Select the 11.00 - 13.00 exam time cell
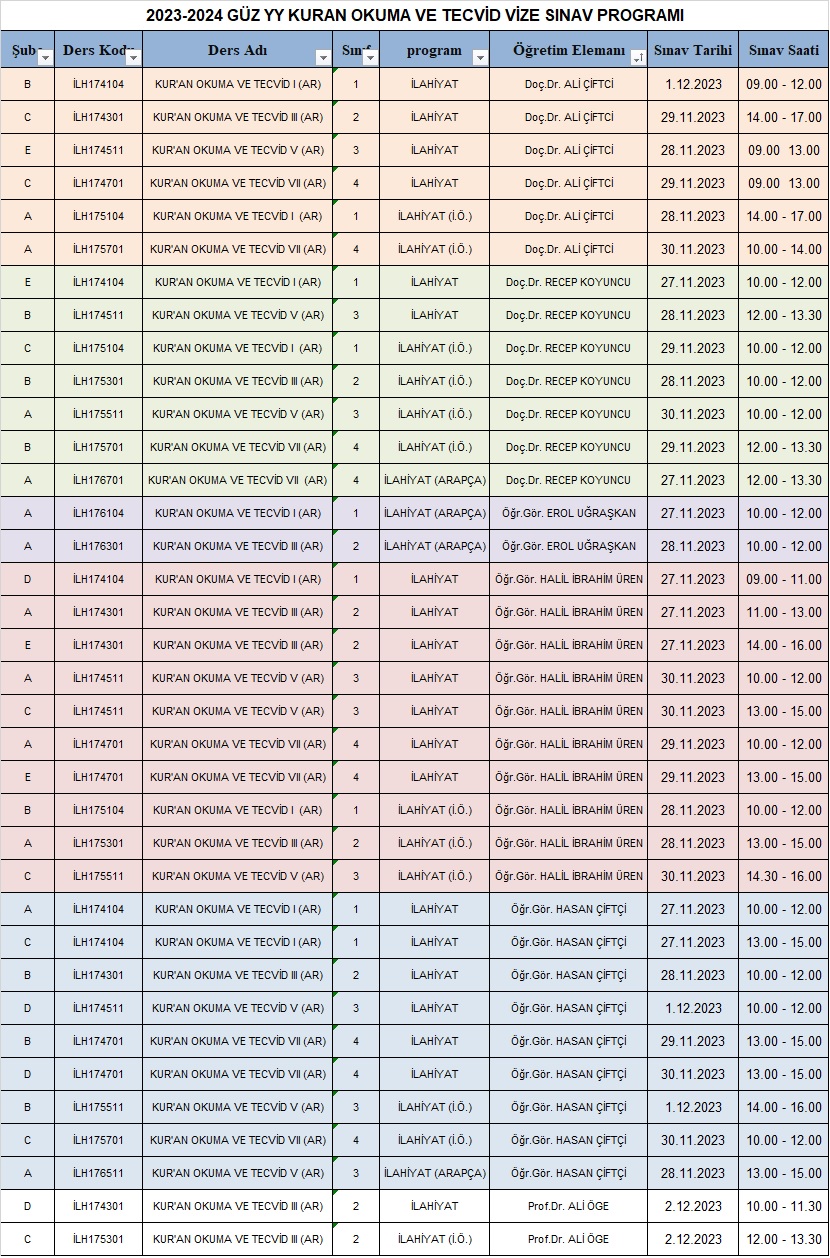Image resolution: width=830 pixels, height=1258 pixels. coord(783,612)
